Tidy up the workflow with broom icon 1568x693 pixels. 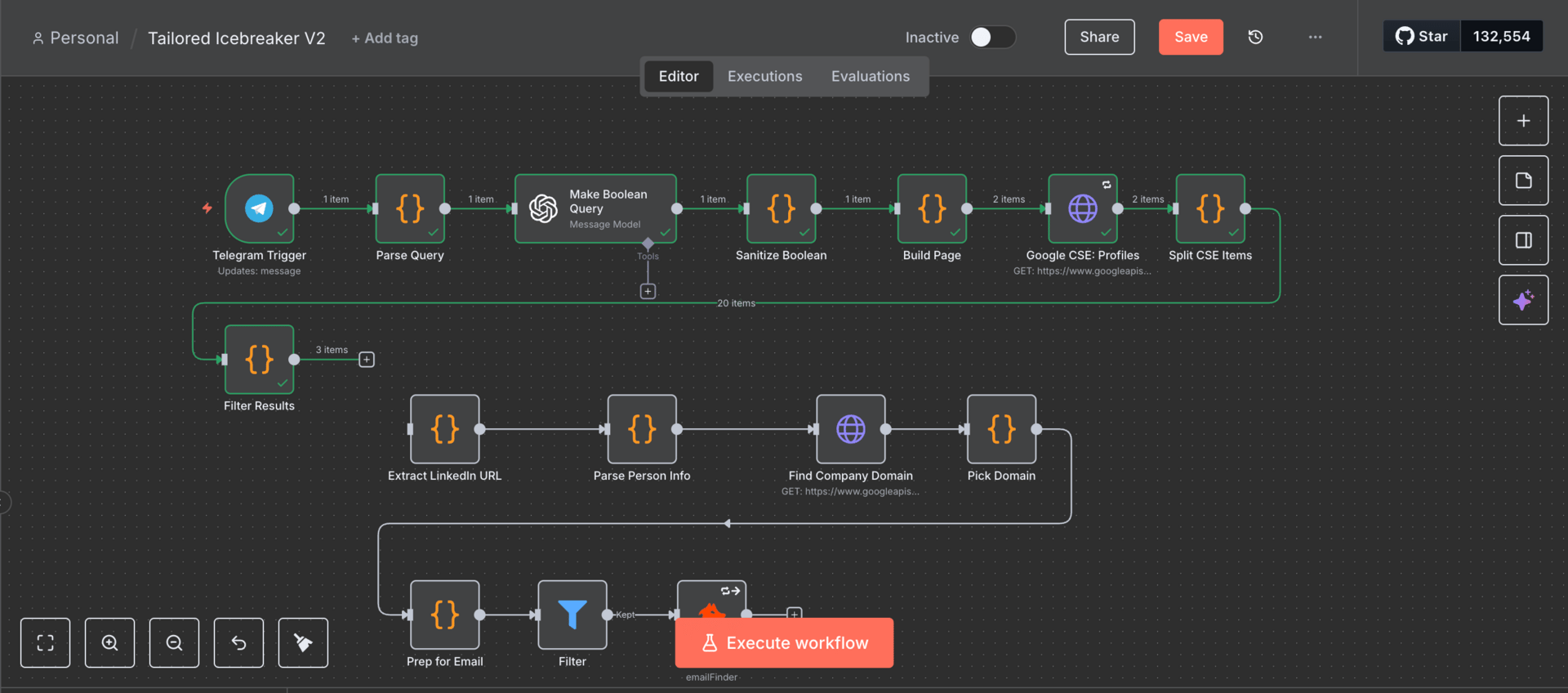coord(303,643)
